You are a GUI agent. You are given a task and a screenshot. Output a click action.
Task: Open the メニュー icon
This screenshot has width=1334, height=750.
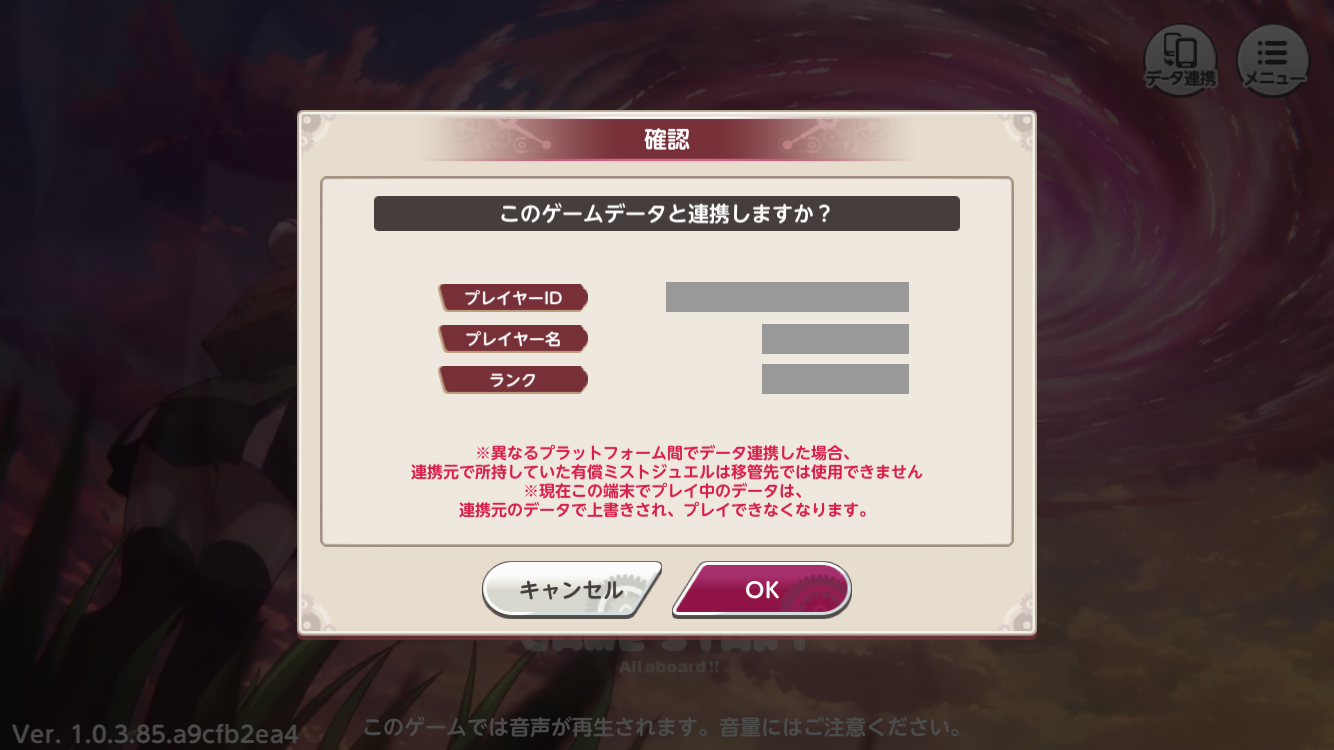tap(1273, 60)
